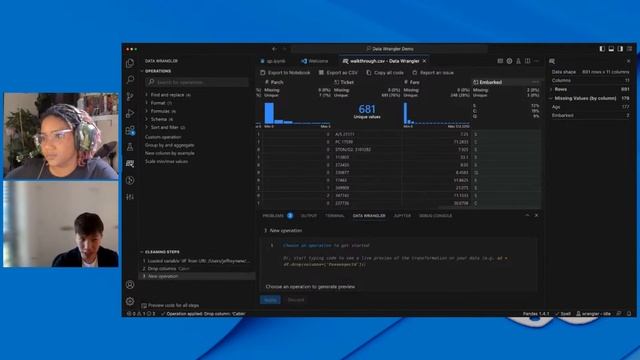Click the blue Apply button
This screenshot has height=360, width=640.
[270, 300]
